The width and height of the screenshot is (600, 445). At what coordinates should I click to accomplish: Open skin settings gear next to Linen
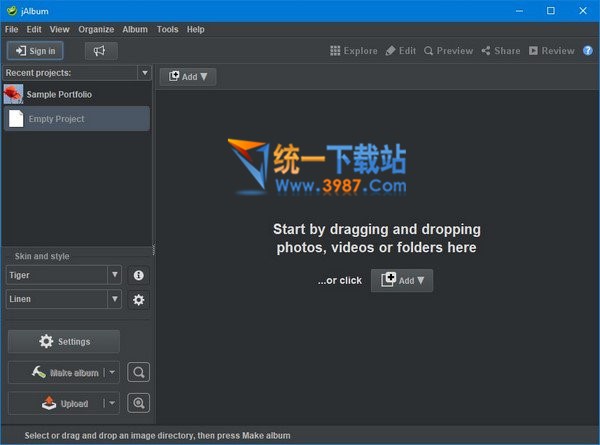[139, 300]
